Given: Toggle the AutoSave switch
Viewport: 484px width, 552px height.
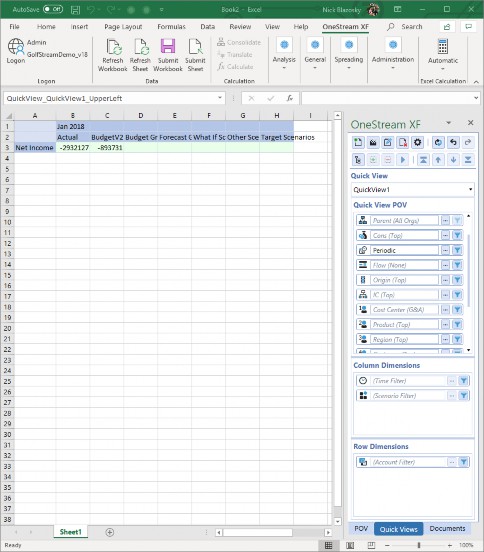Looking at the screenshot, I should [53, 9].
